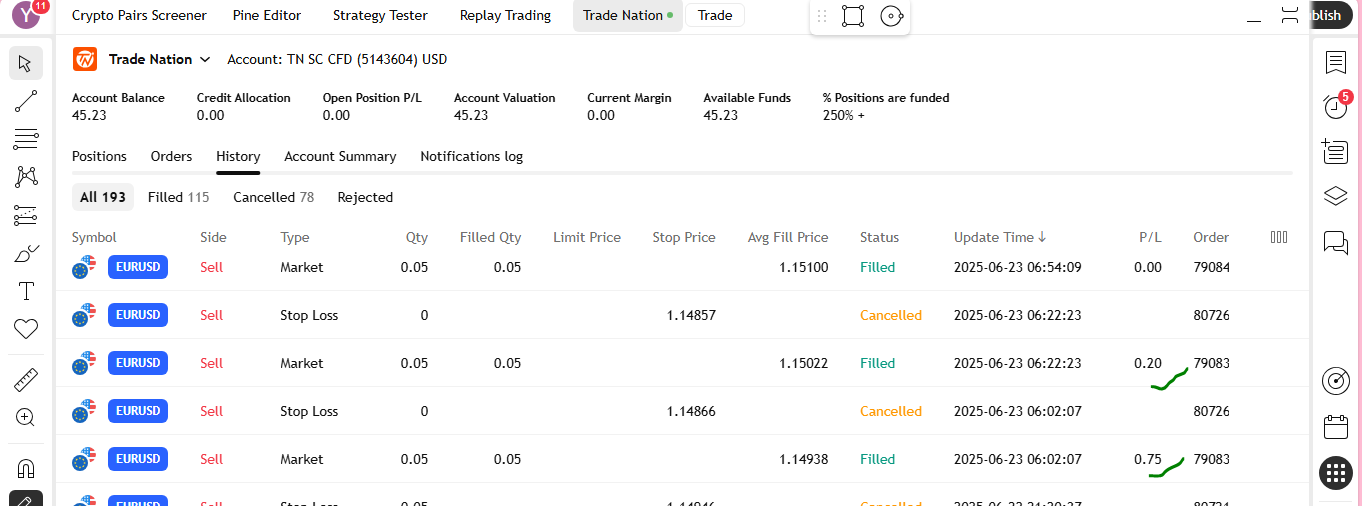Open the alerts clock icon
This screenshot has width=1362, height=506.
[1335, 106]
